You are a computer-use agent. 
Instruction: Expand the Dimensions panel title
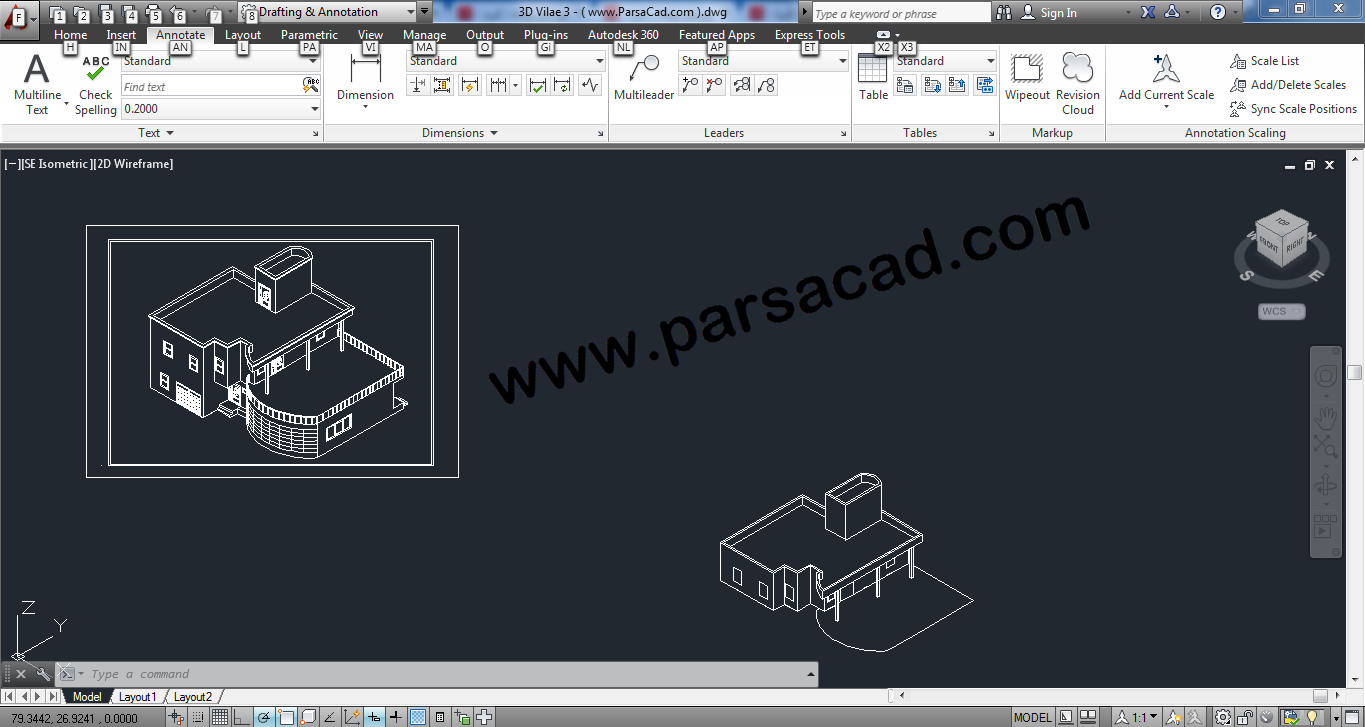pyautogui.click(x=460, y=133)
